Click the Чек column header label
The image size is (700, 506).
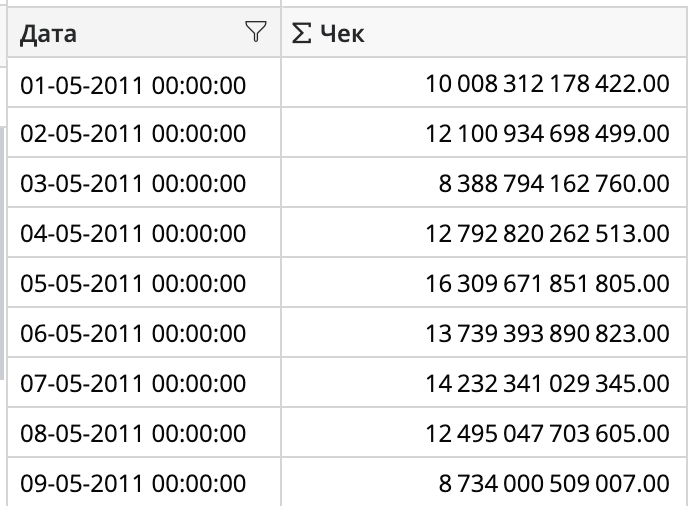343,34
